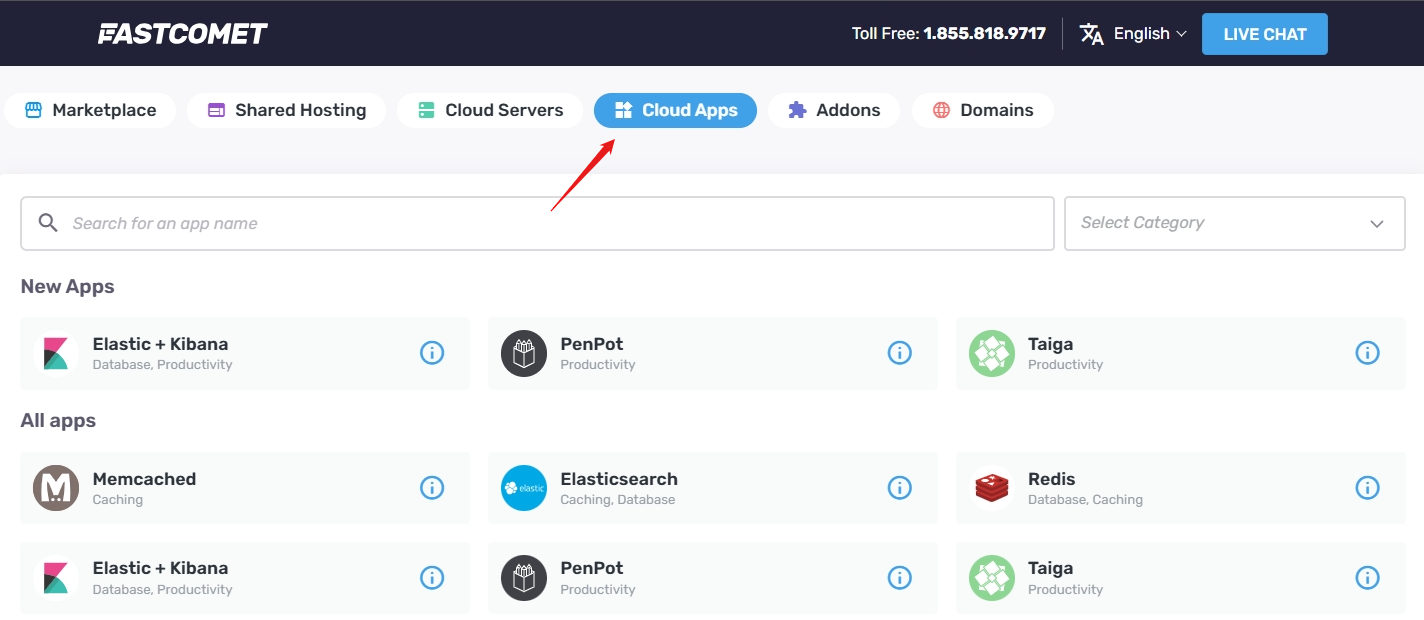The image size is (1424, 620).
Task: Show info for Memcached
Action: (432, 488)
